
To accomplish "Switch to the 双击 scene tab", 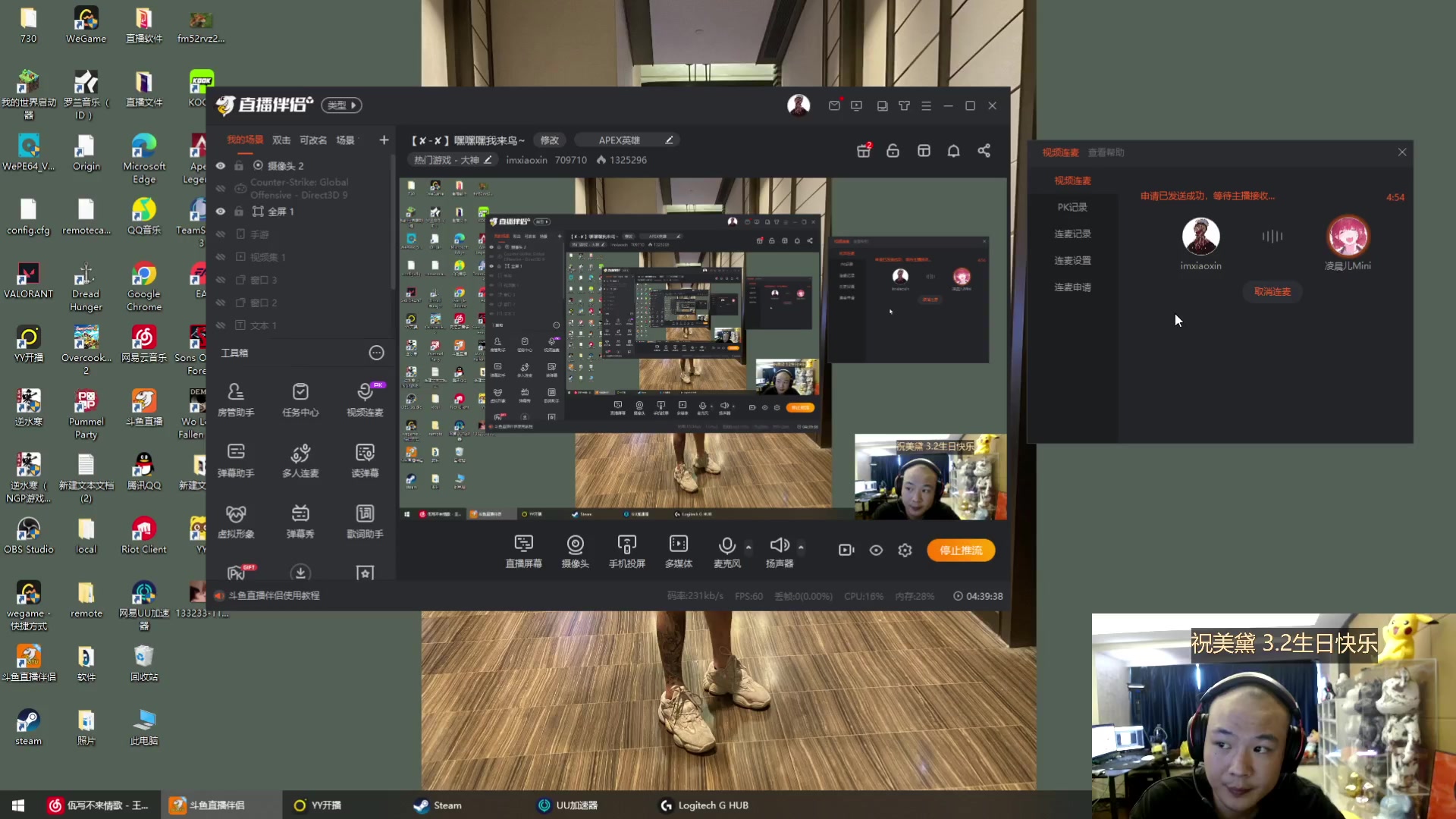I will [281, 140].
